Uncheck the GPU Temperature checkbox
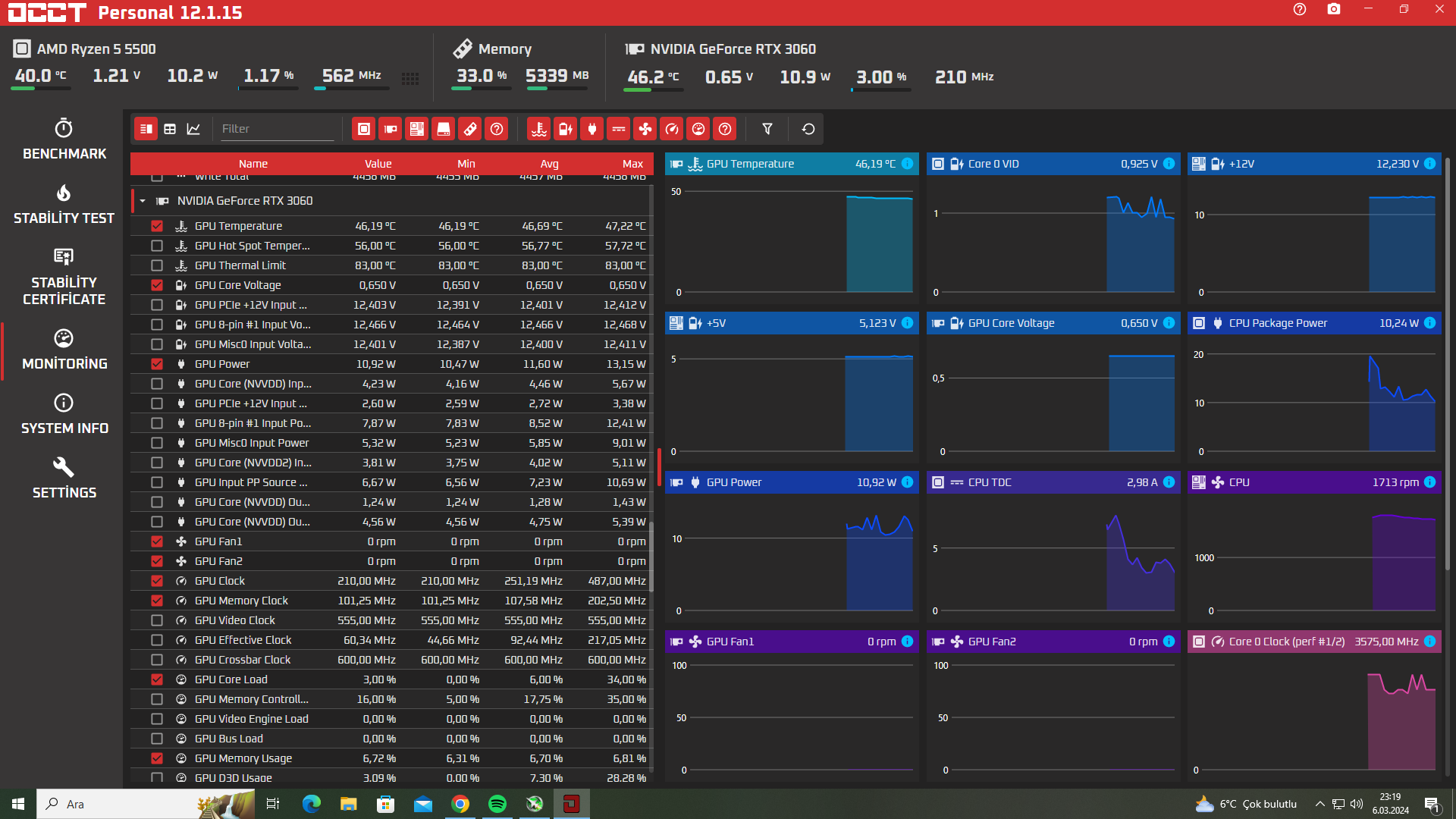 point(157,226)
